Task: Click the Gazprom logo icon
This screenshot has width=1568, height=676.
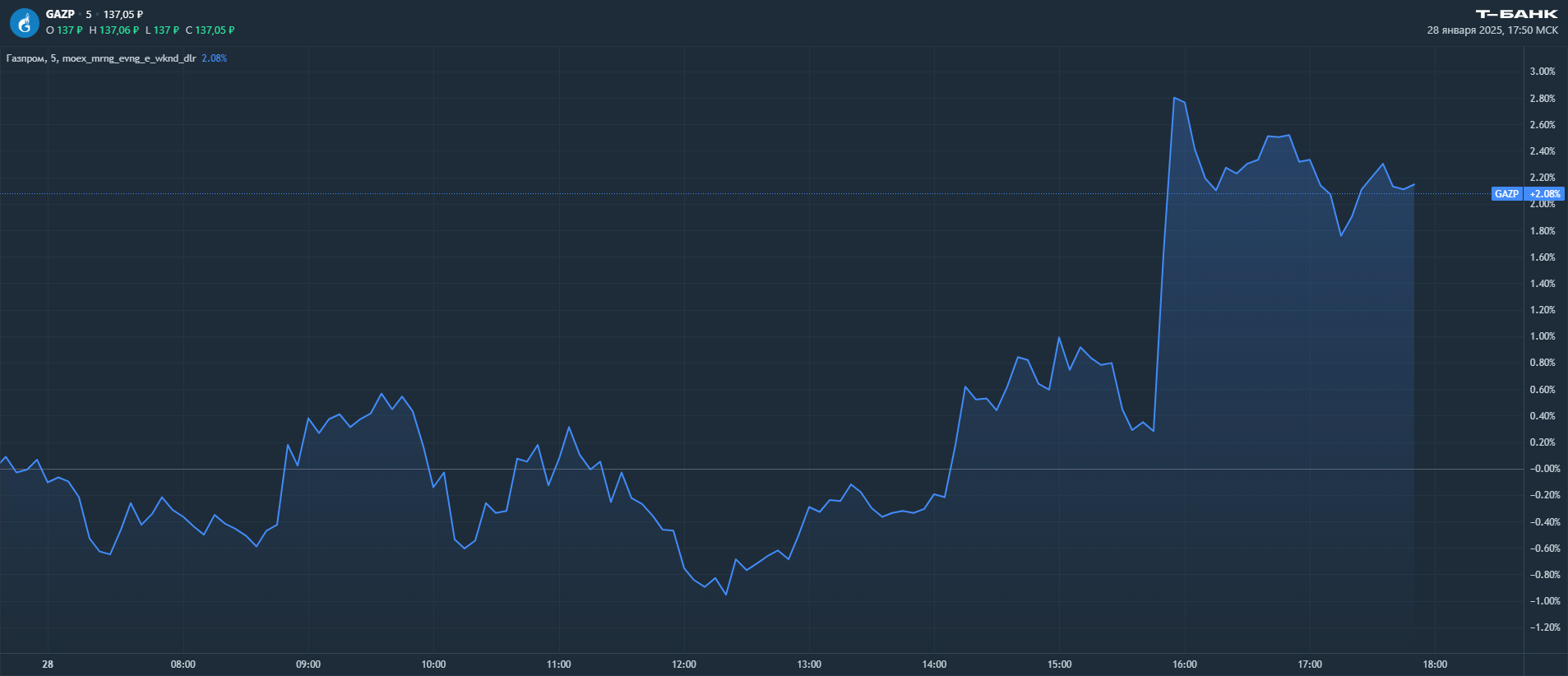Action: 24,23
